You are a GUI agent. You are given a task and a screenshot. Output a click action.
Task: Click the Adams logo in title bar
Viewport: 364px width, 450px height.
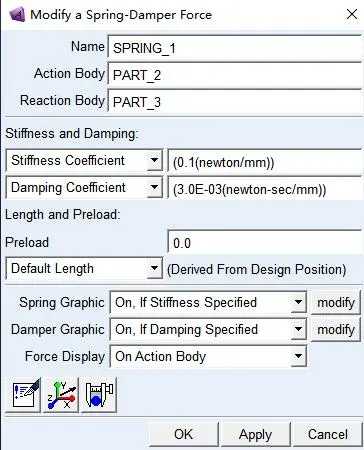[16, 15]
